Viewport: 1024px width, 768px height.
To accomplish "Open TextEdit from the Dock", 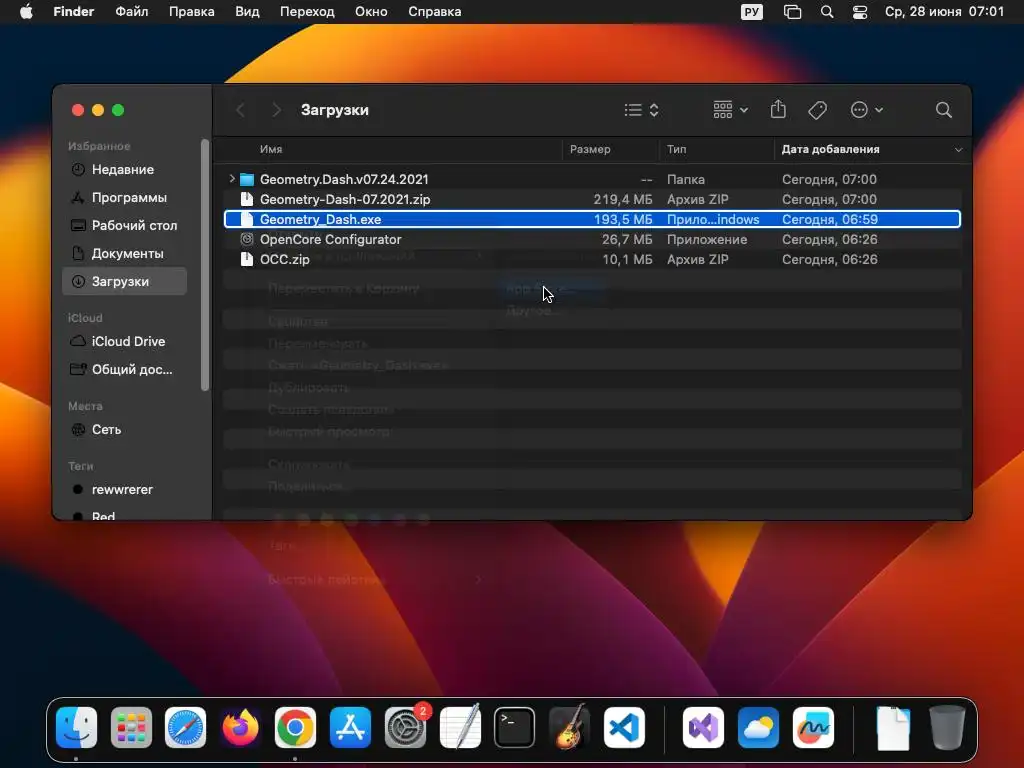I will pyautogui.click(x=460, y=728).
